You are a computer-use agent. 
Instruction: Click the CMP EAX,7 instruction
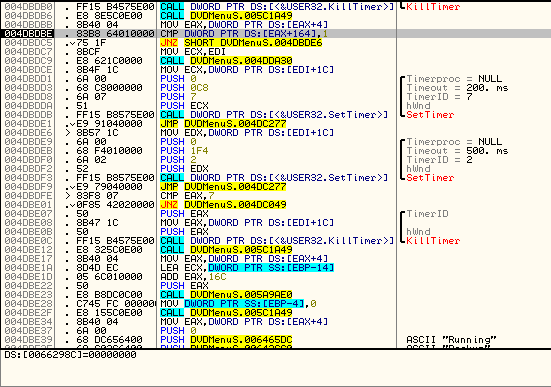click(x=187, y=195)
